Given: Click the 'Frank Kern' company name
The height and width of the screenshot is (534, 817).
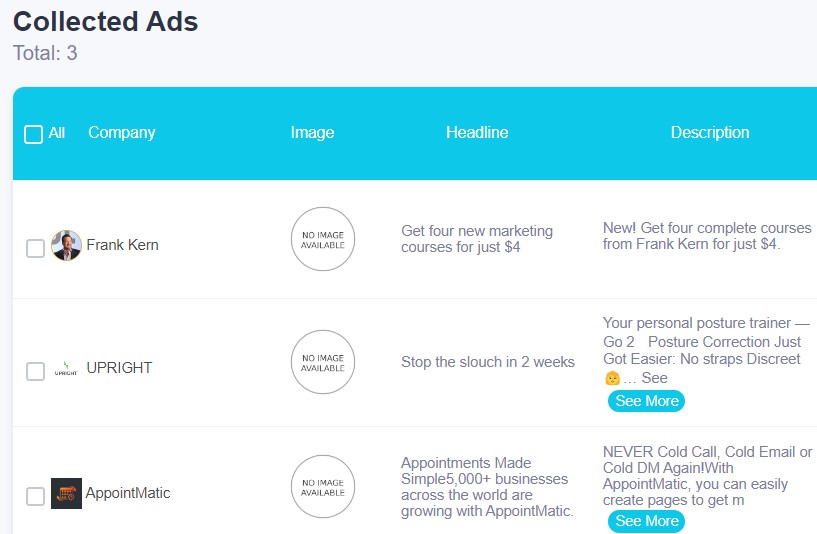Looking at the screenshot, I should pyautogui.click(x=122, y=245).
